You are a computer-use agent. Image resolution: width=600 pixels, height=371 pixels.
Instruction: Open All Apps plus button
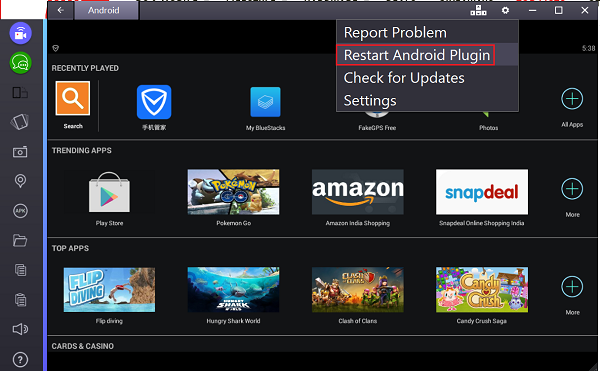point(572,99)
